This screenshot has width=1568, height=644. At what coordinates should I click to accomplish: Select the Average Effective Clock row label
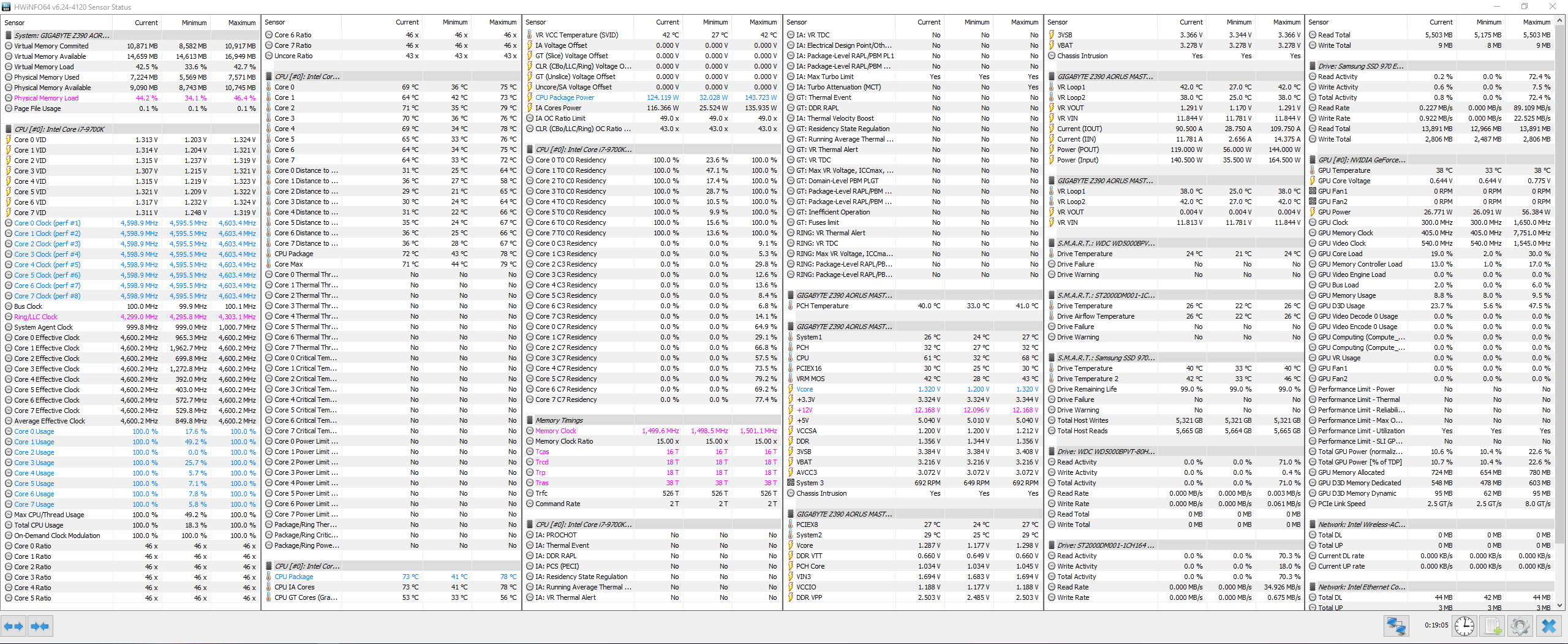pos(50,421)
